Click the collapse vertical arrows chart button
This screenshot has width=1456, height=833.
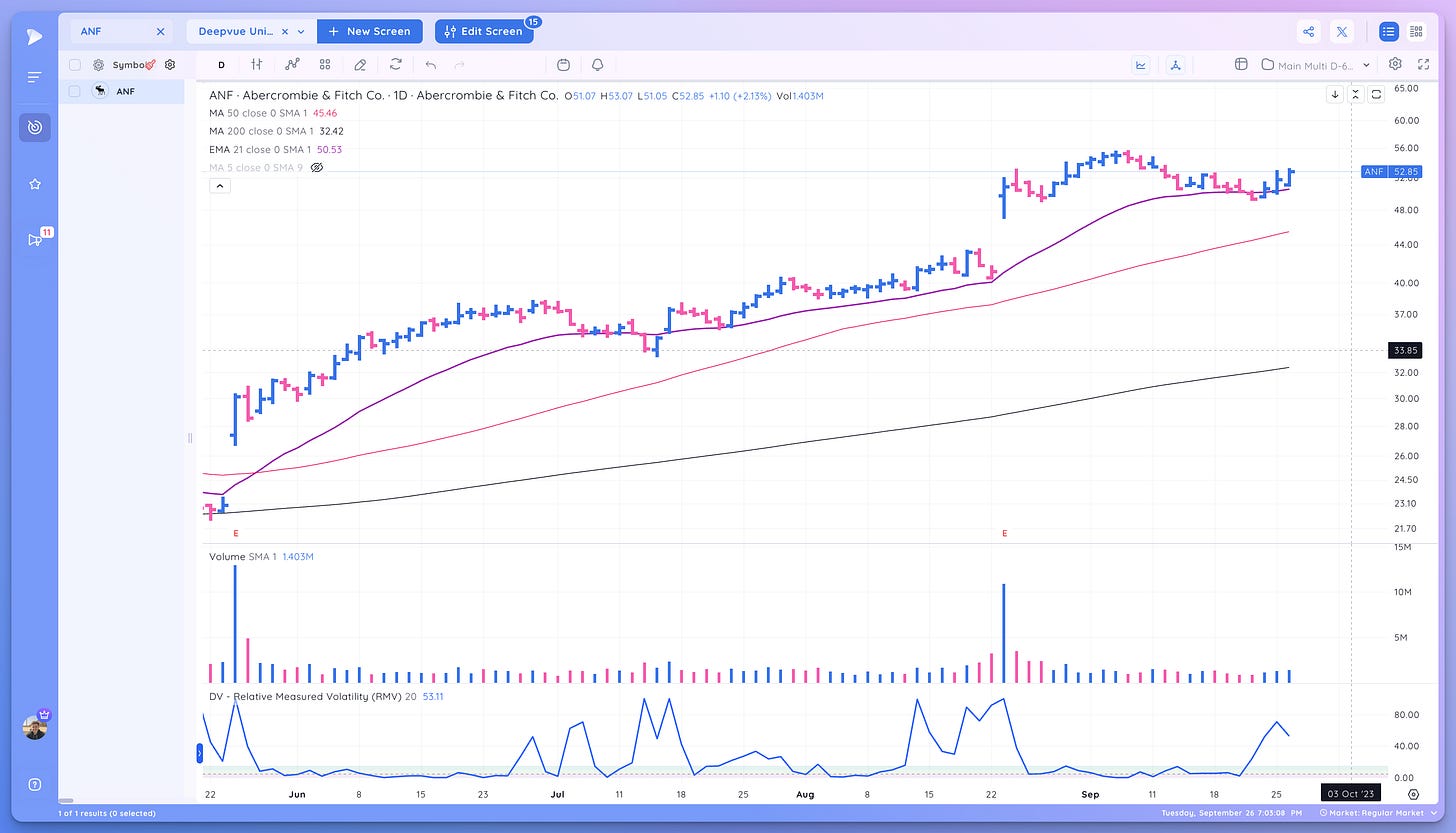tap(1355, 94)
